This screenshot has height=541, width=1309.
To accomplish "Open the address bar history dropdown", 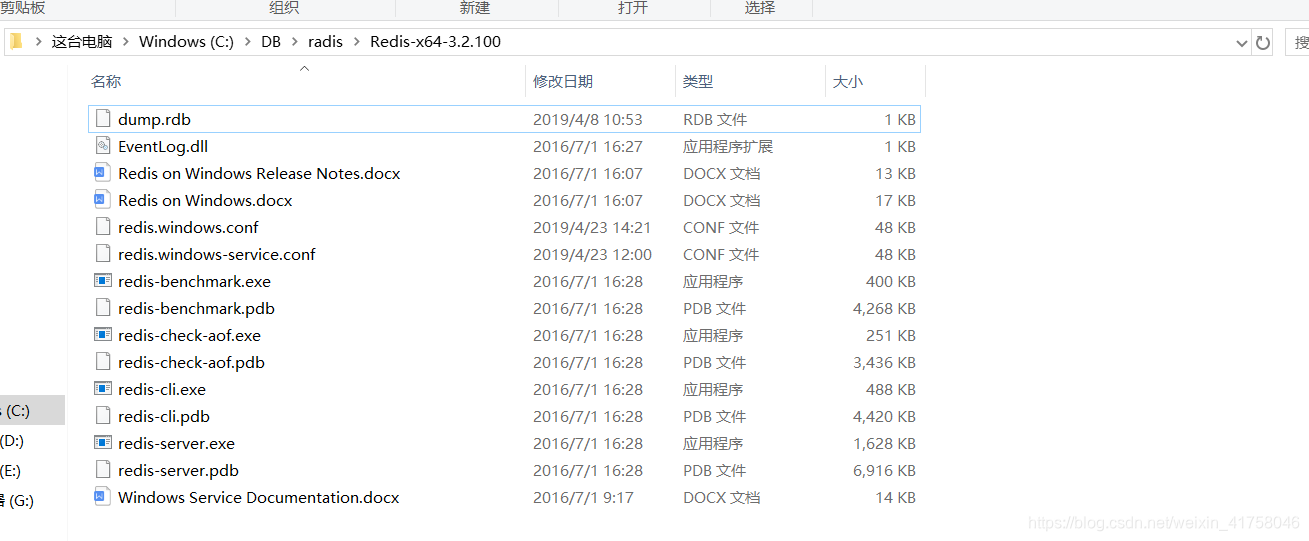I will coord(1241,43).
